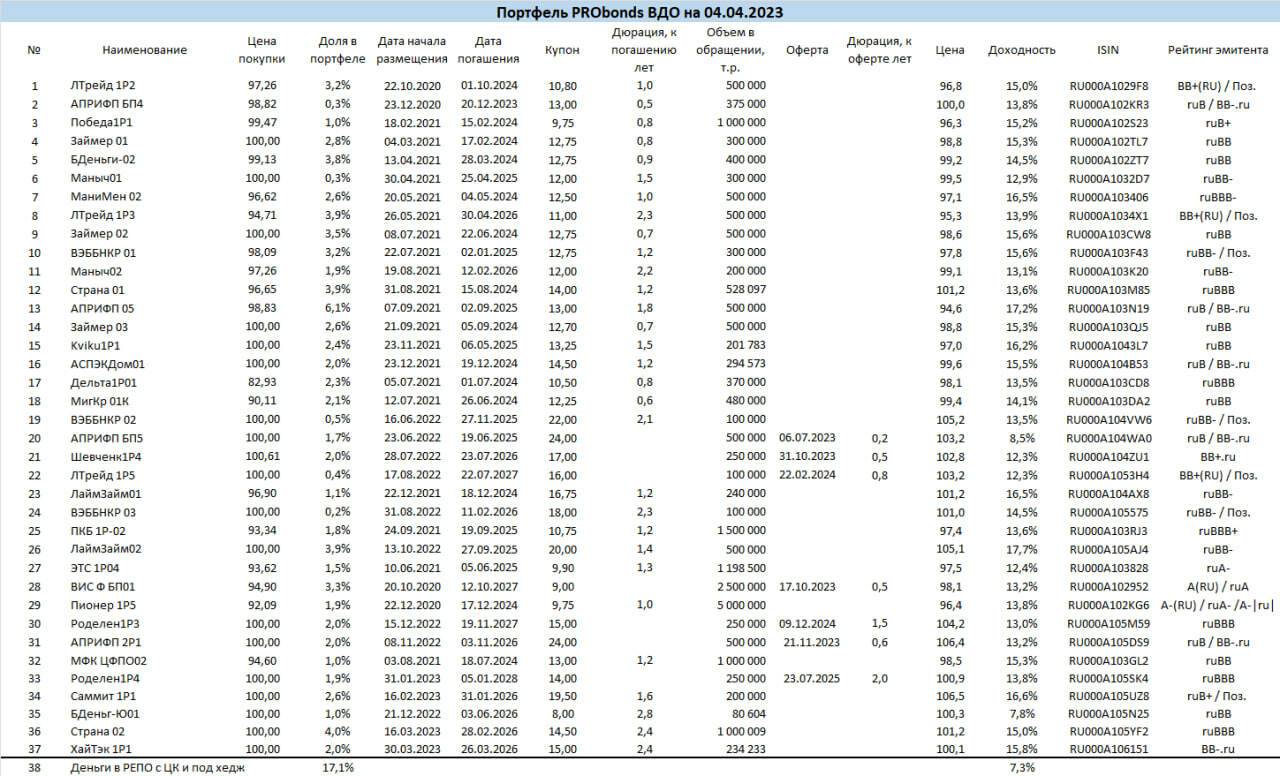
Task: Click the offer date 23.07.2025
Action: [x=812, y=678]
